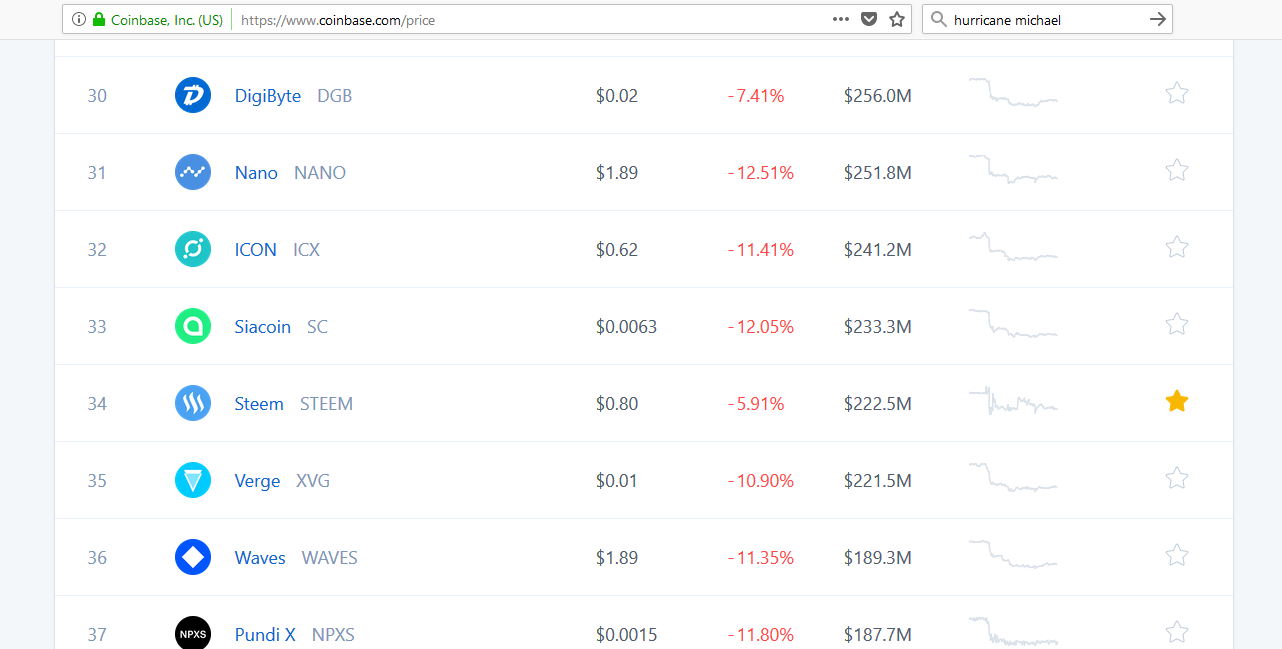Click the rank number 36
This screenshot has width=1282, height=649.
coord(97,558)
